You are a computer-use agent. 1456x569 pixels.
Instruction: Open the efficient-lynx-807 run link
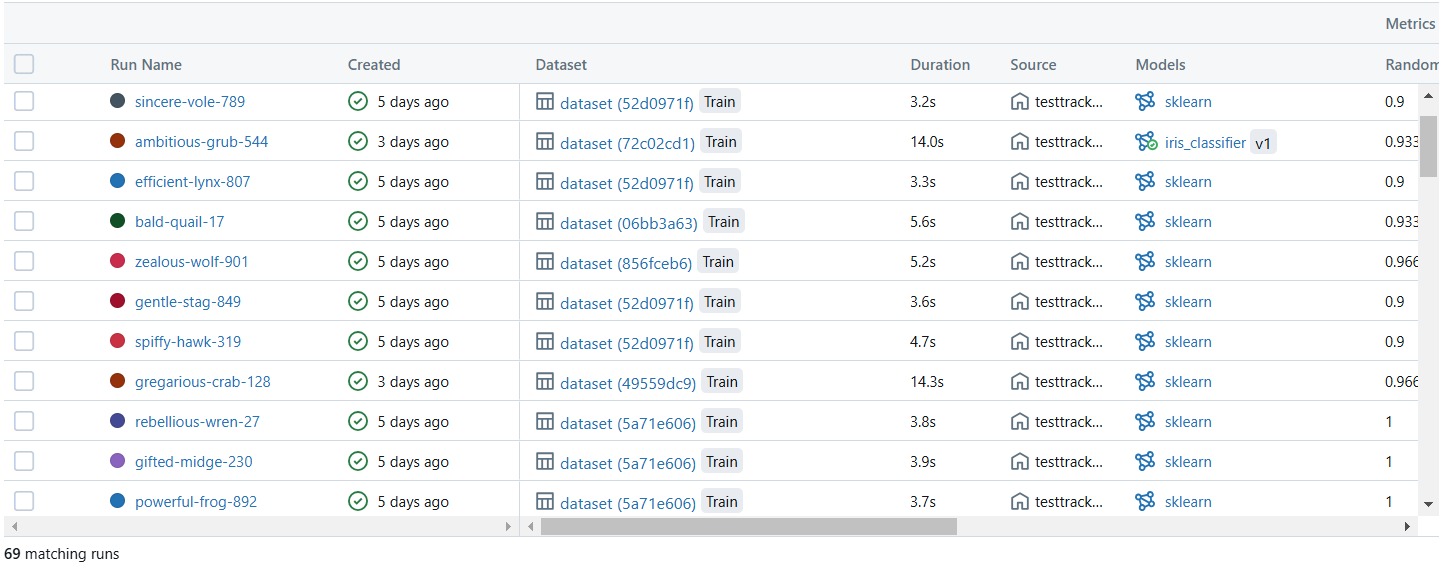(192, 182)
